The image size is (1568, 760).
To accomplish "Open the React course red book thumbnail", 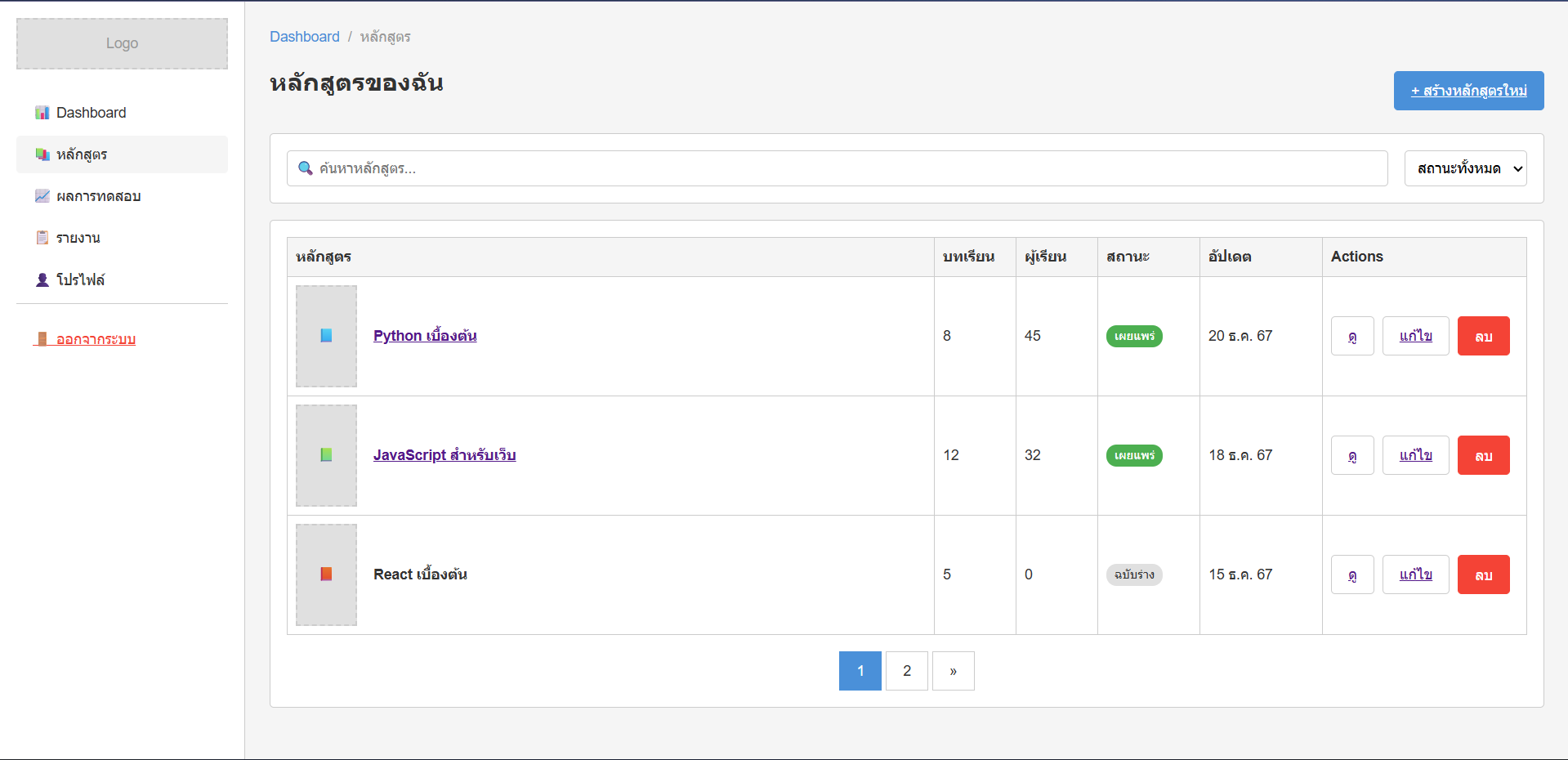I will pyautogui.click(x=326, y=574).
